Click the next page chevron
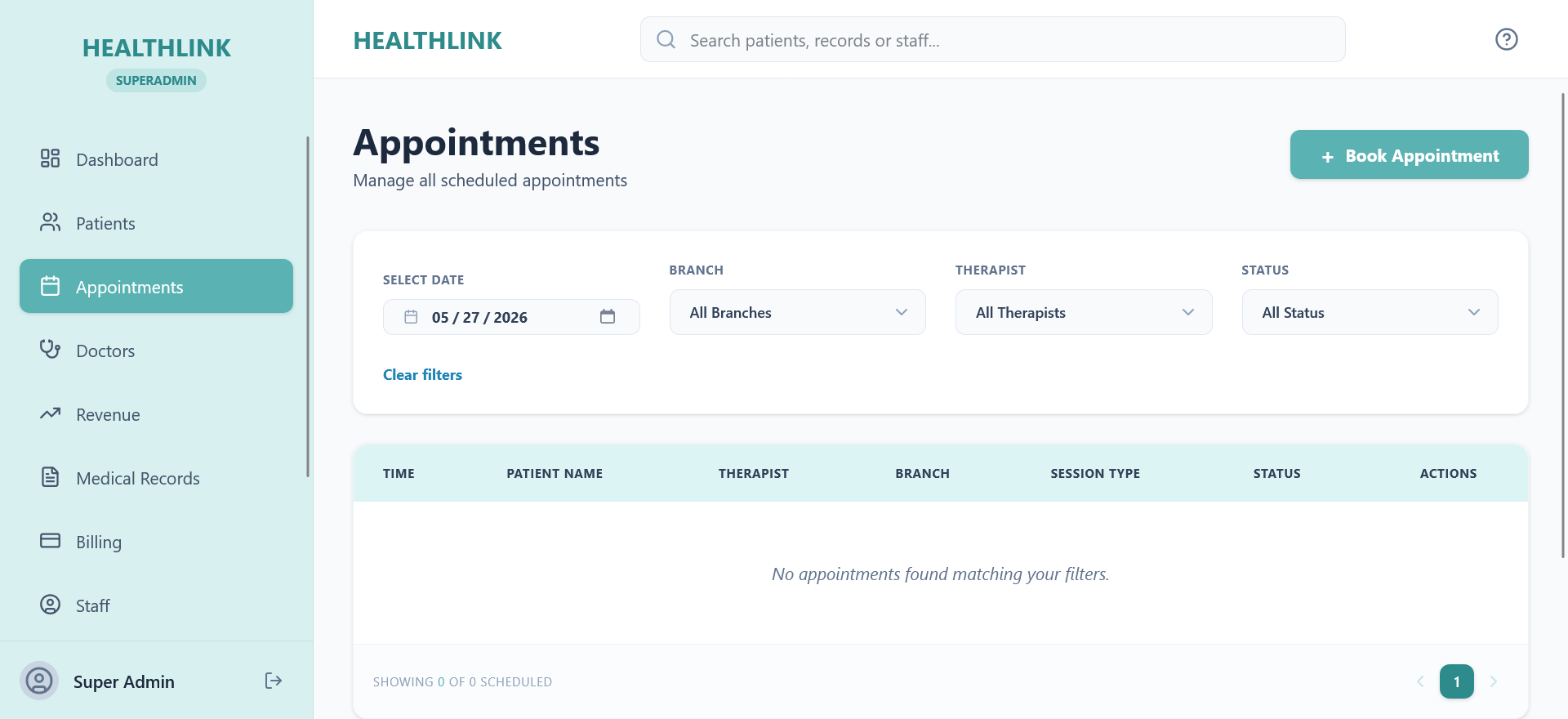Screen dimensions: 1568x719 click(1493, 681)
